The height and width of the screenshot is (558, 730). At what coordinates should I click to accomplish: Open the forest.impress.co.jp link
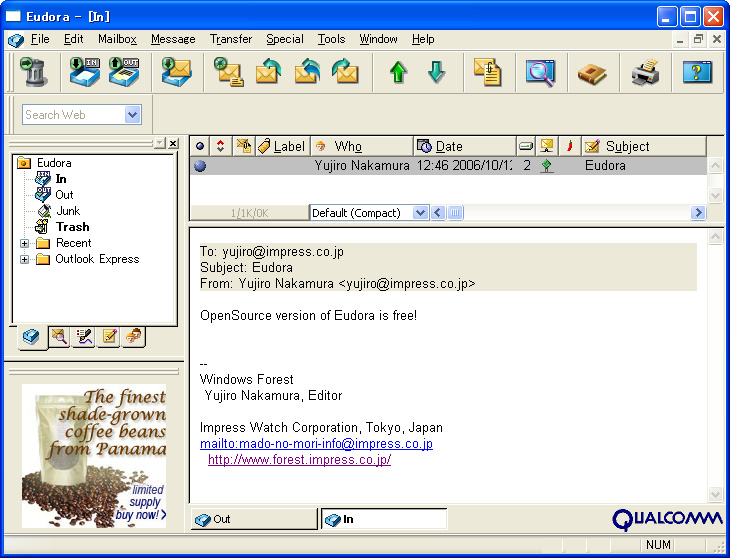[299, 460]
